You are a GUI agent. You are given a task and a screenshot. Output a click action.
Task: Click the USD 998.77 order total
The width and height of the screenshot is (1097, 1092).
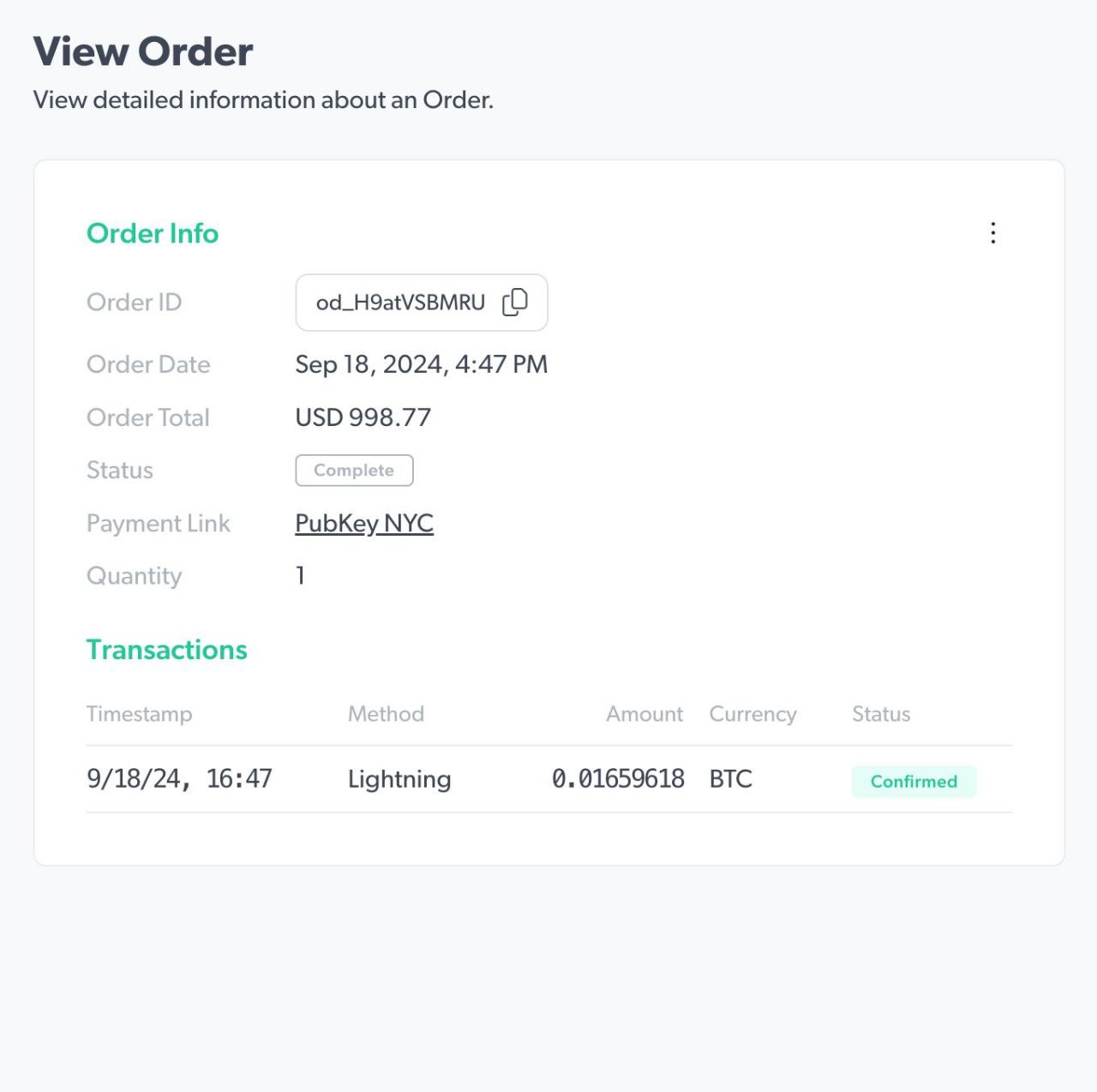click(x=363, y=417)
